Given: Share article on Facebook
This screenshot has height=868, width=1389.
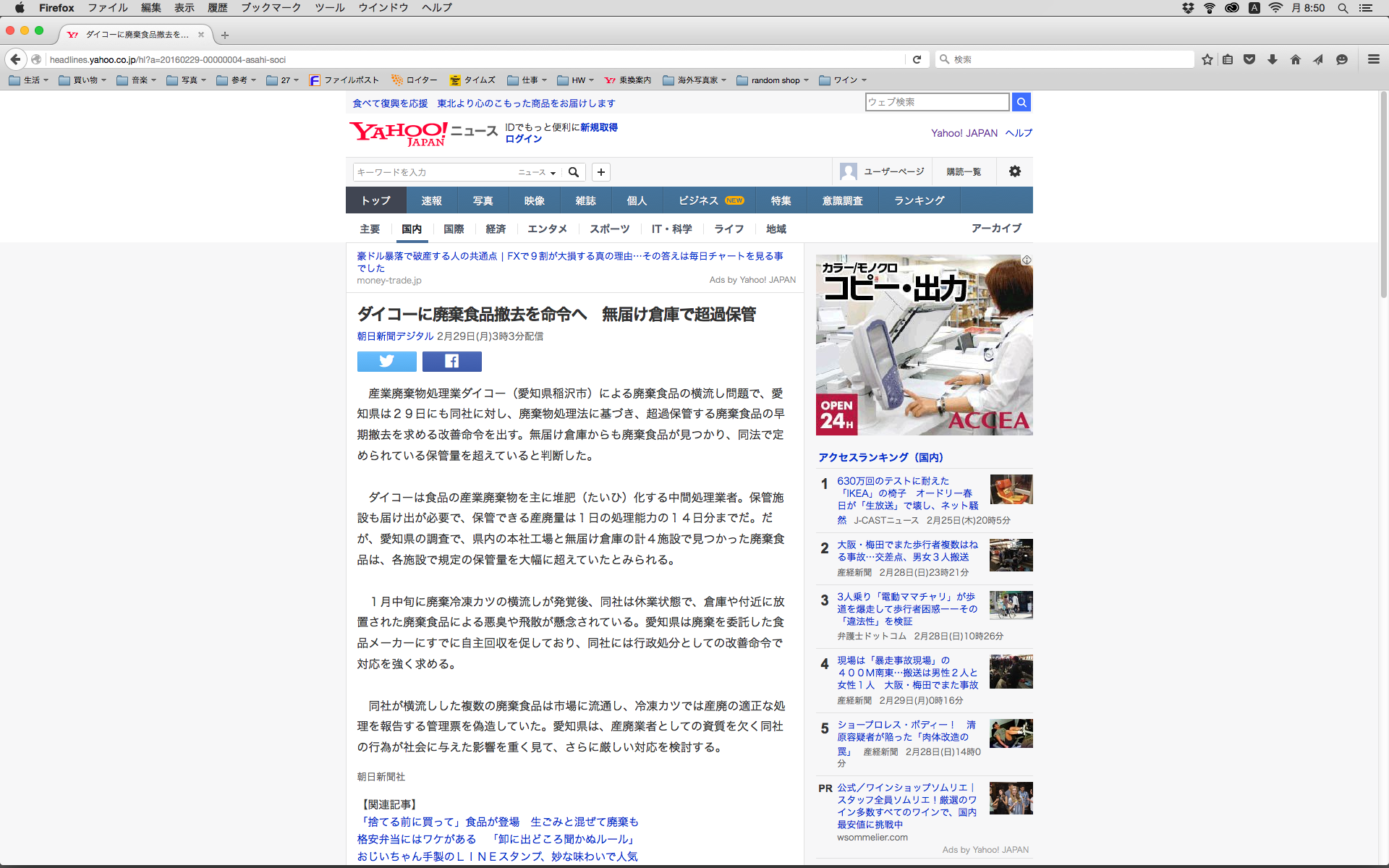Looking at the screenshot, I should click(x=451, y=361).
